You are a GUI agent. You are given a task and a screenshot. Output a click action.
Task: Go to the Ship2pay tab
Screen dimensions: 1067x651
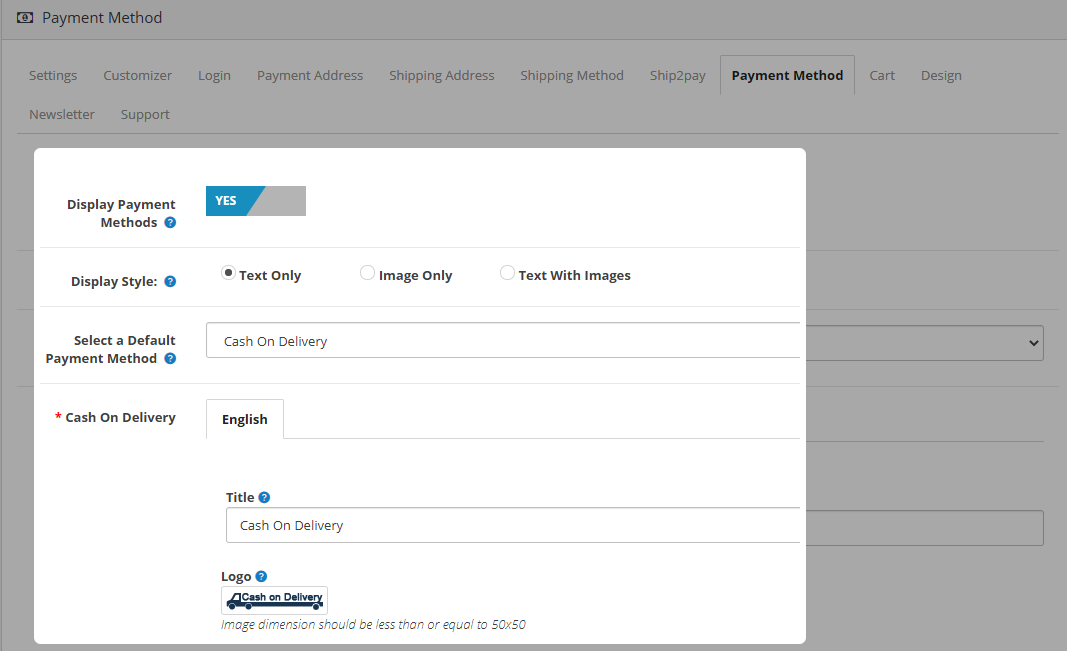677,76
